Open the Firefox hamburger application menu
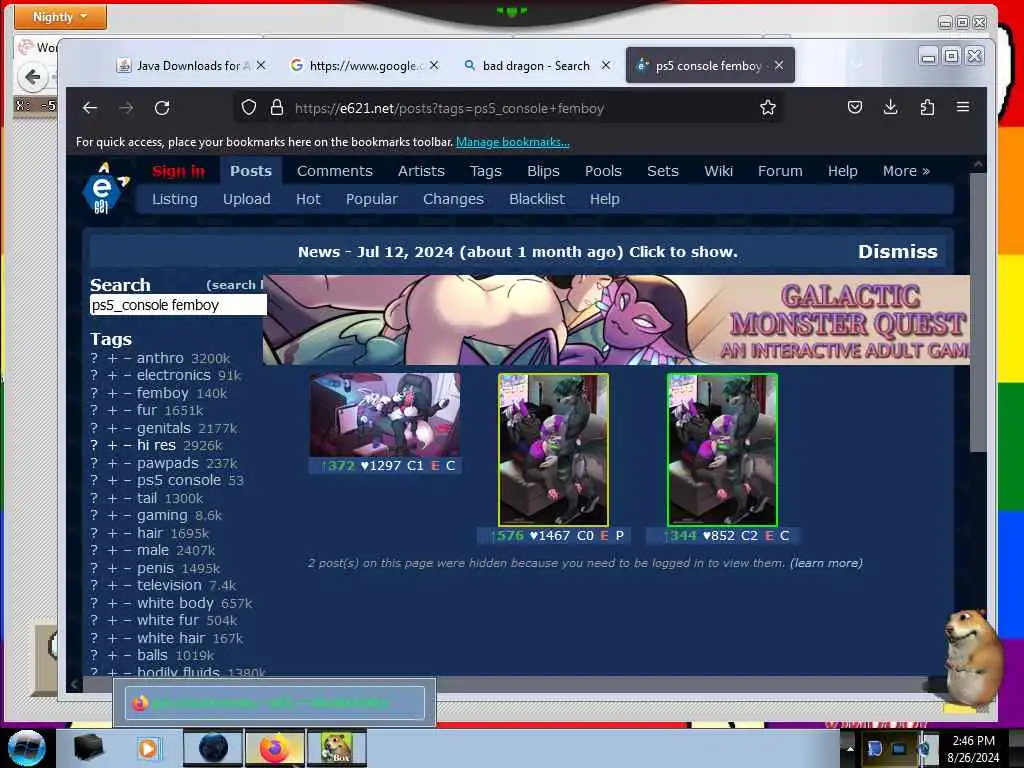Viewport: 1024px width, 768px height. (963, 107)
